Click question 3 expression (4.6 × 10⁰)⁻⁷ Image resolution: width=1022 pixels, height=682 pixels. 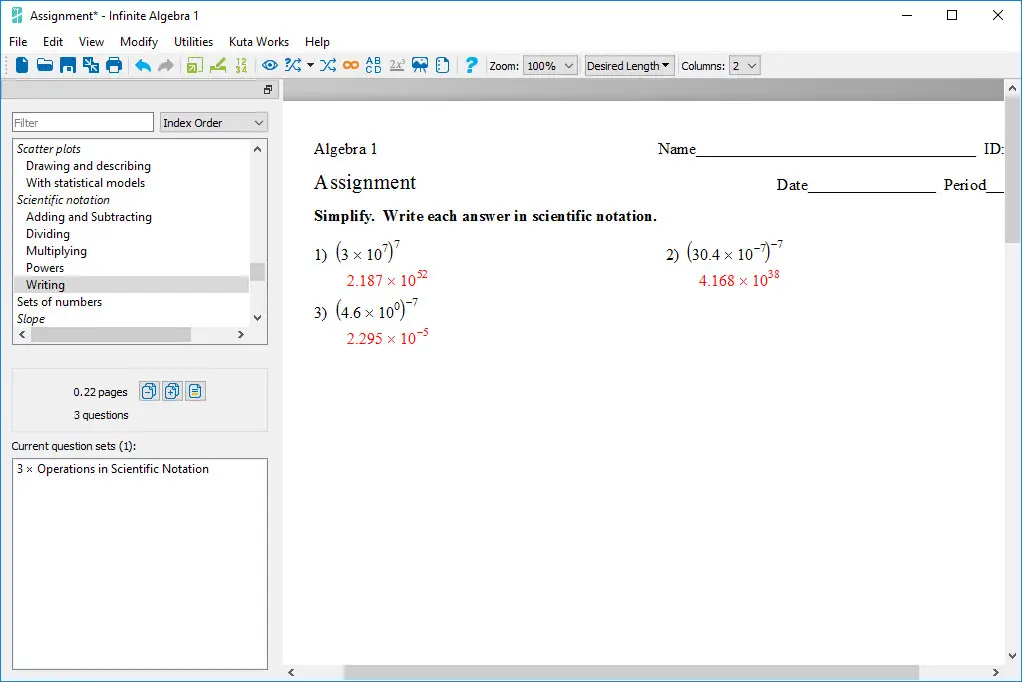click(x=377, y=310)
